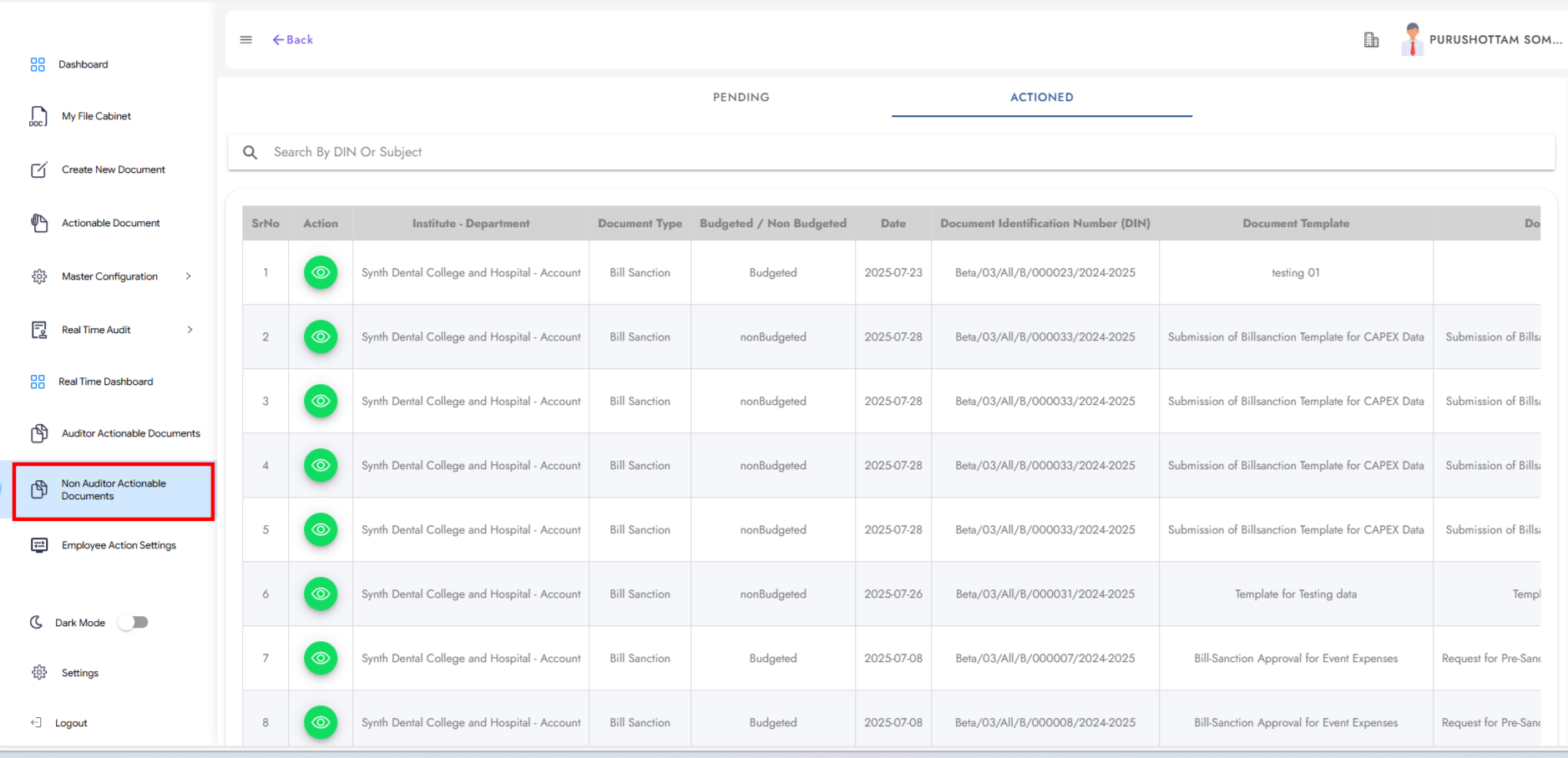
Task: Open the Dashboard from the sidebar
Action: 83,64
